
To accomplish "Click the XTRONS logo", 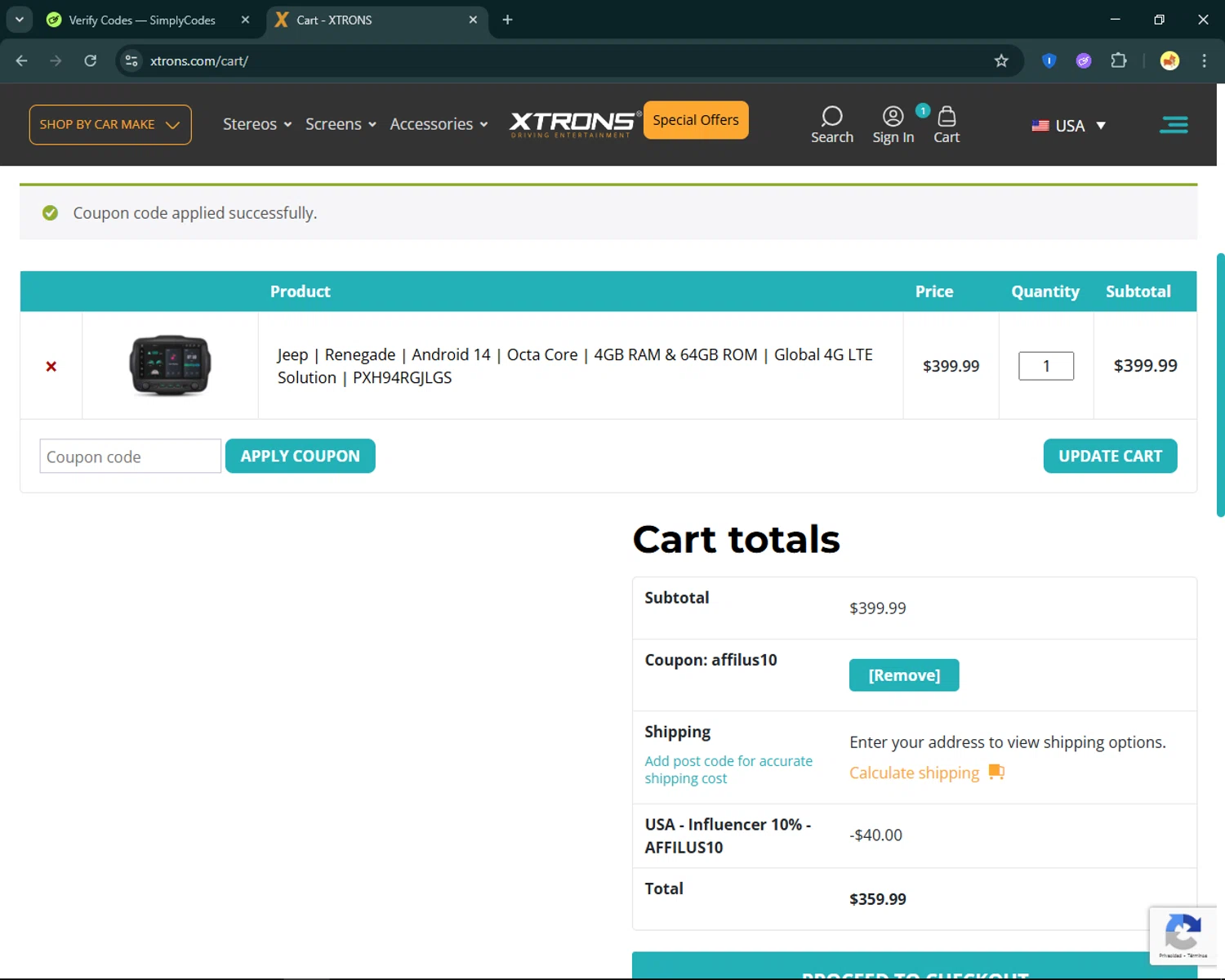I will point(575,124).
